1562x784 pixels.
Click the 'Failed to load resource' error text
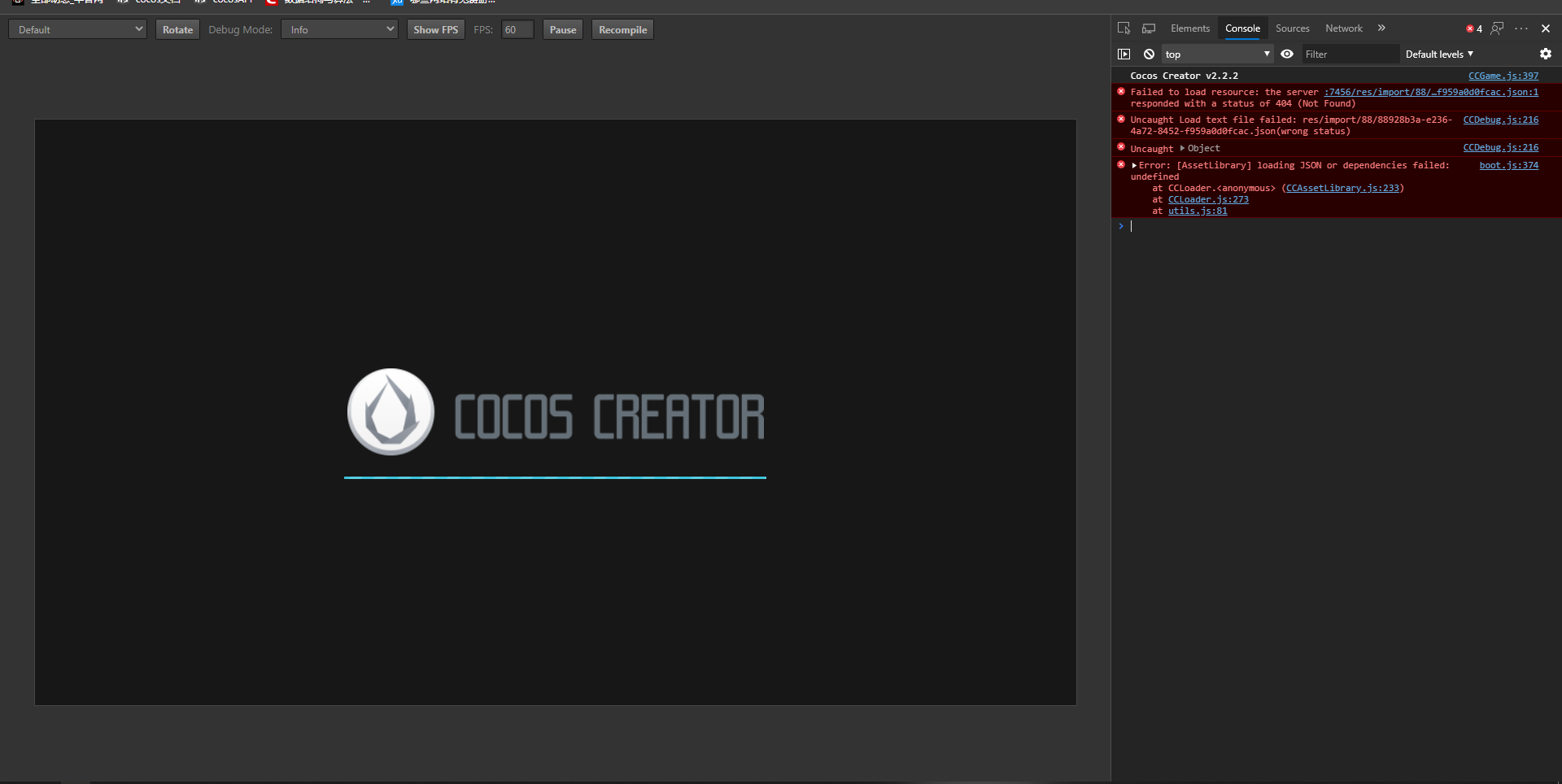point(1224,98)
